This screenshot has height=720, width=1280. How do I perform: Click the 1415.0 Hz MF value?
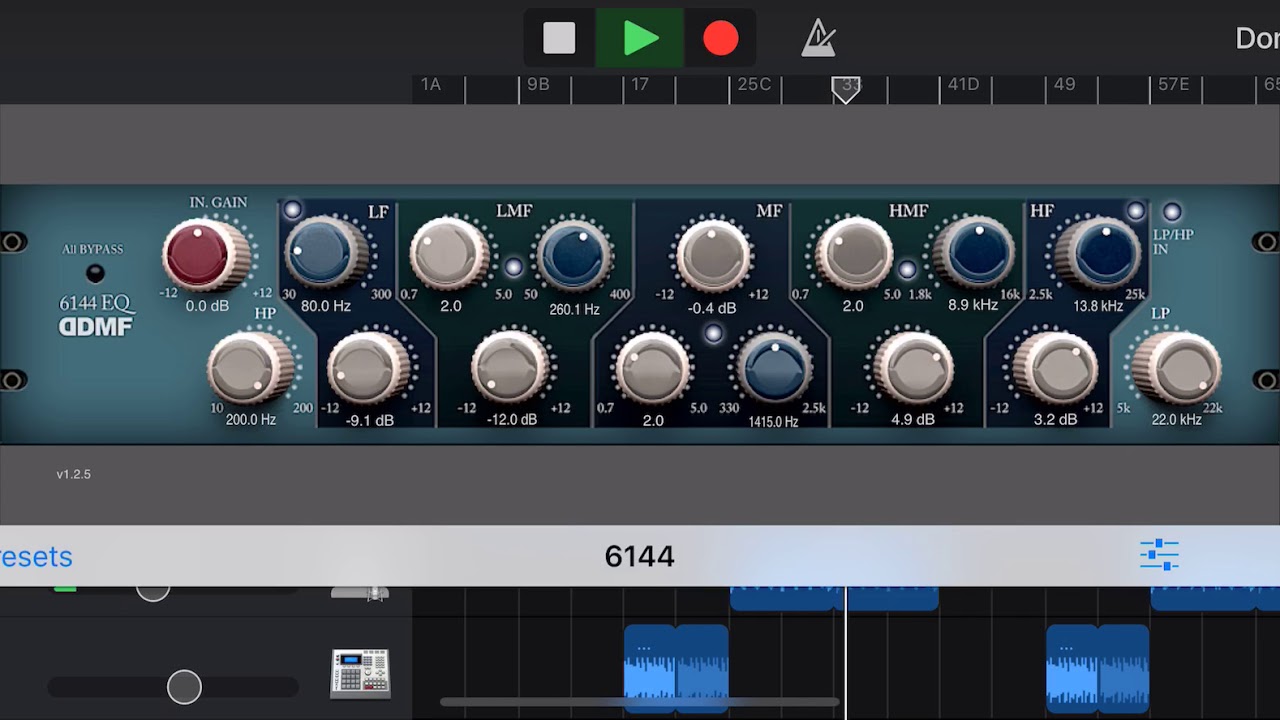pyautogui.click(x=774, y=422)
